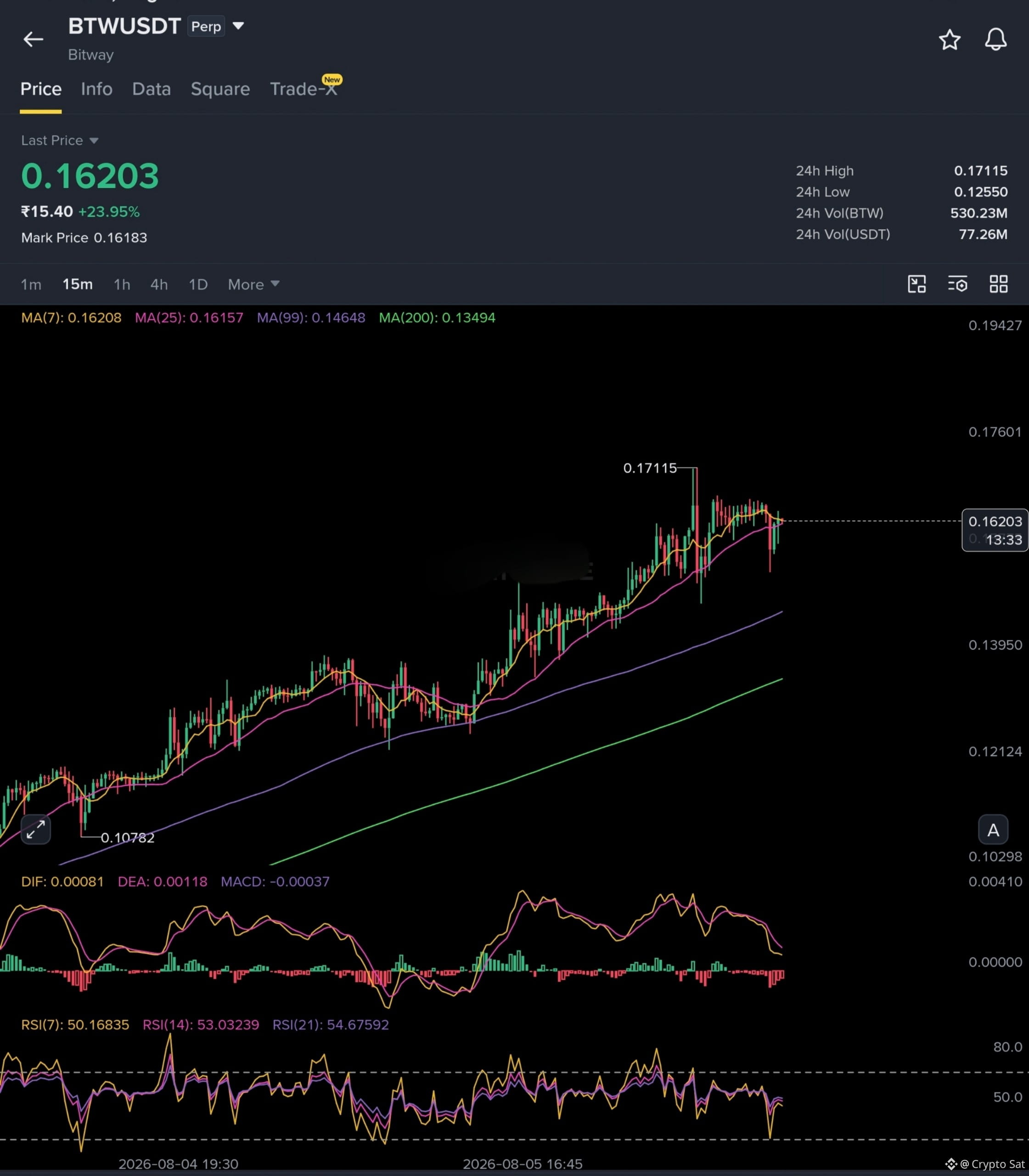Image resolution: width=1029 pixels, height=1176 pixels.
Task: Select the 4h timeframe
Action: [159, 284]
